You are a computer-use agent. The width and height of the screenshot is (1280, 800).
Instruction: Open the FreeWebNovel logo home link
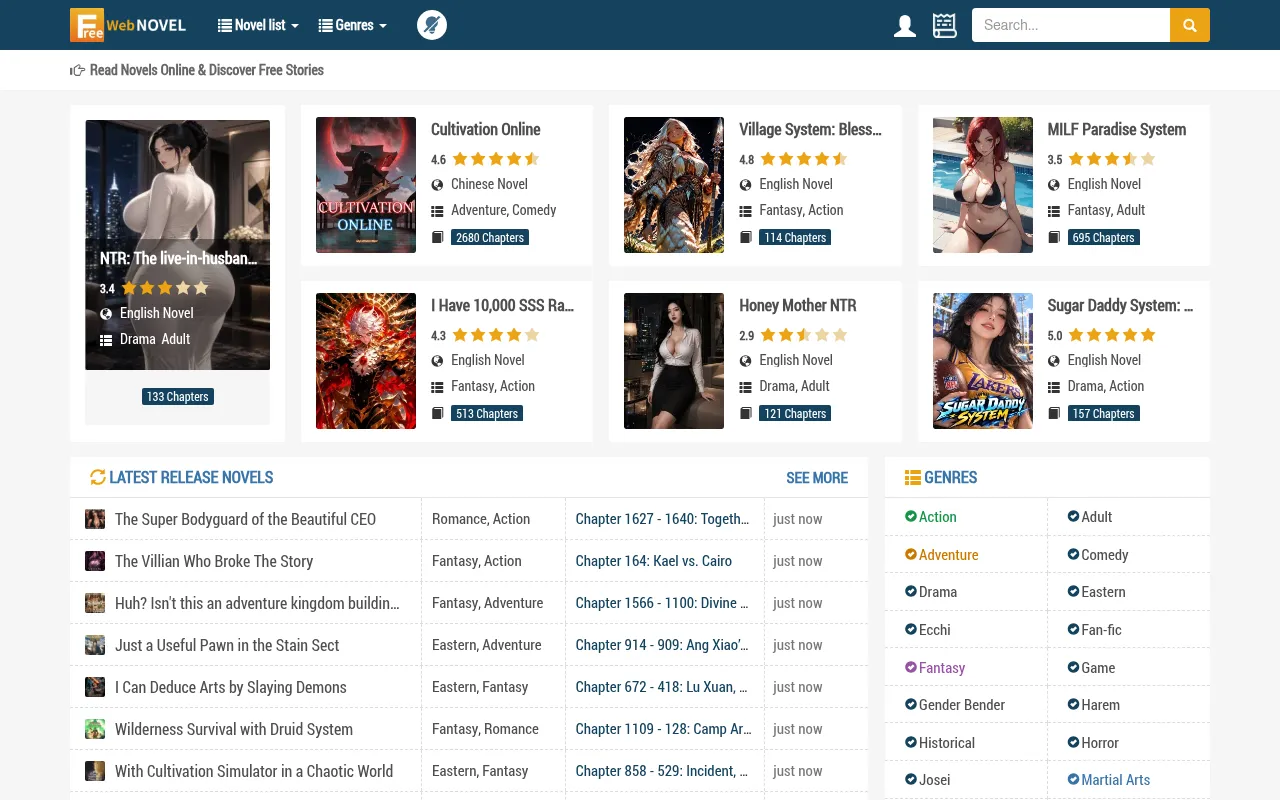(128, 25)
